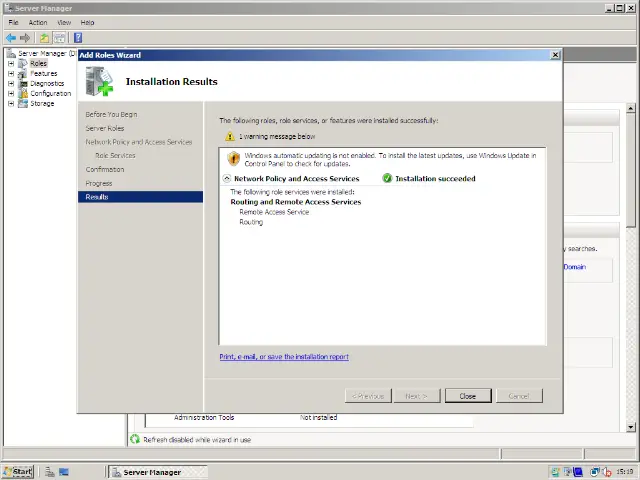The height and width of the screenshot is (480, 640).
Task: Open the File menu
Action: (x=13, y=22)
